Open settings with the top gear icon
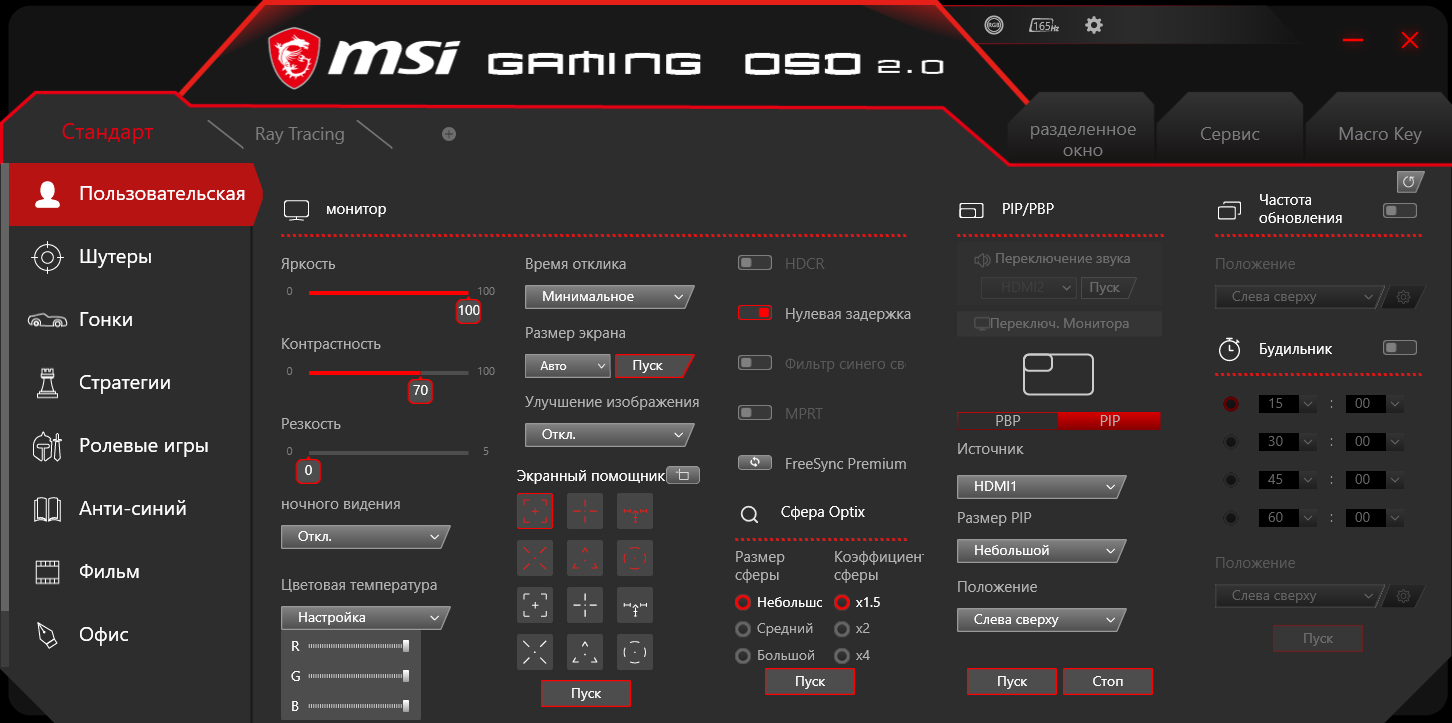Viewport: 1452px width, 723px height. (x=1094, y=25)
